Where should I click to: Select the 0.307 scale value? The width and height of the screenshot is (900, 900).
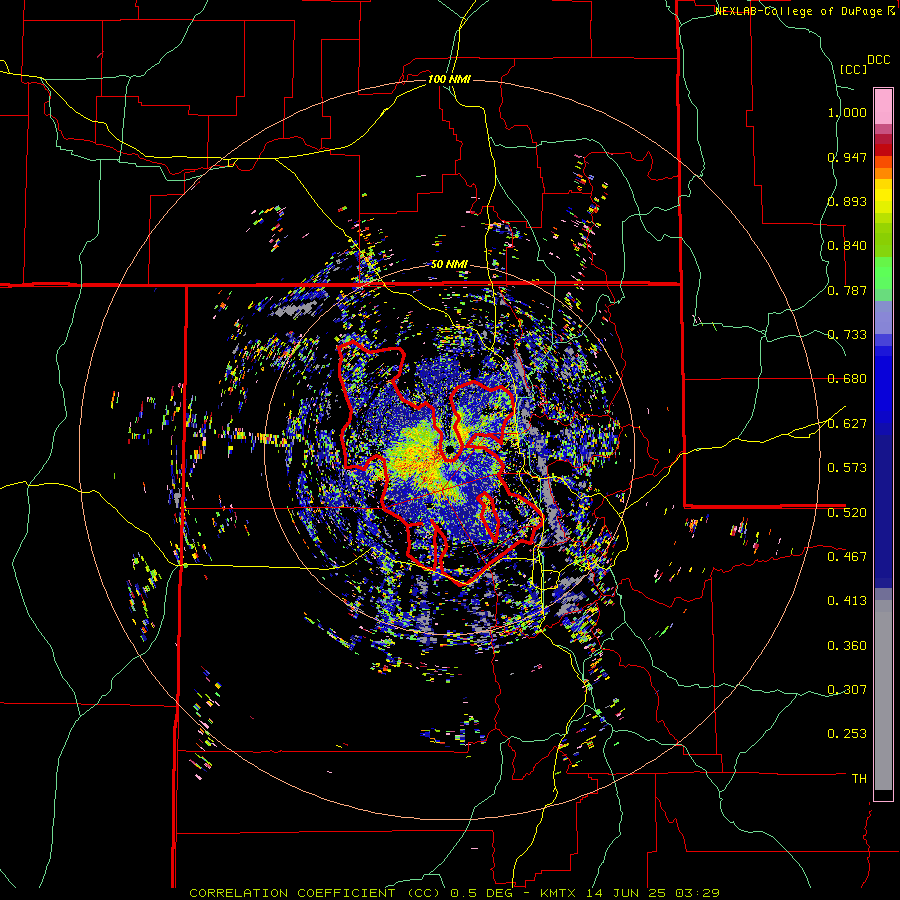[847, 689]
